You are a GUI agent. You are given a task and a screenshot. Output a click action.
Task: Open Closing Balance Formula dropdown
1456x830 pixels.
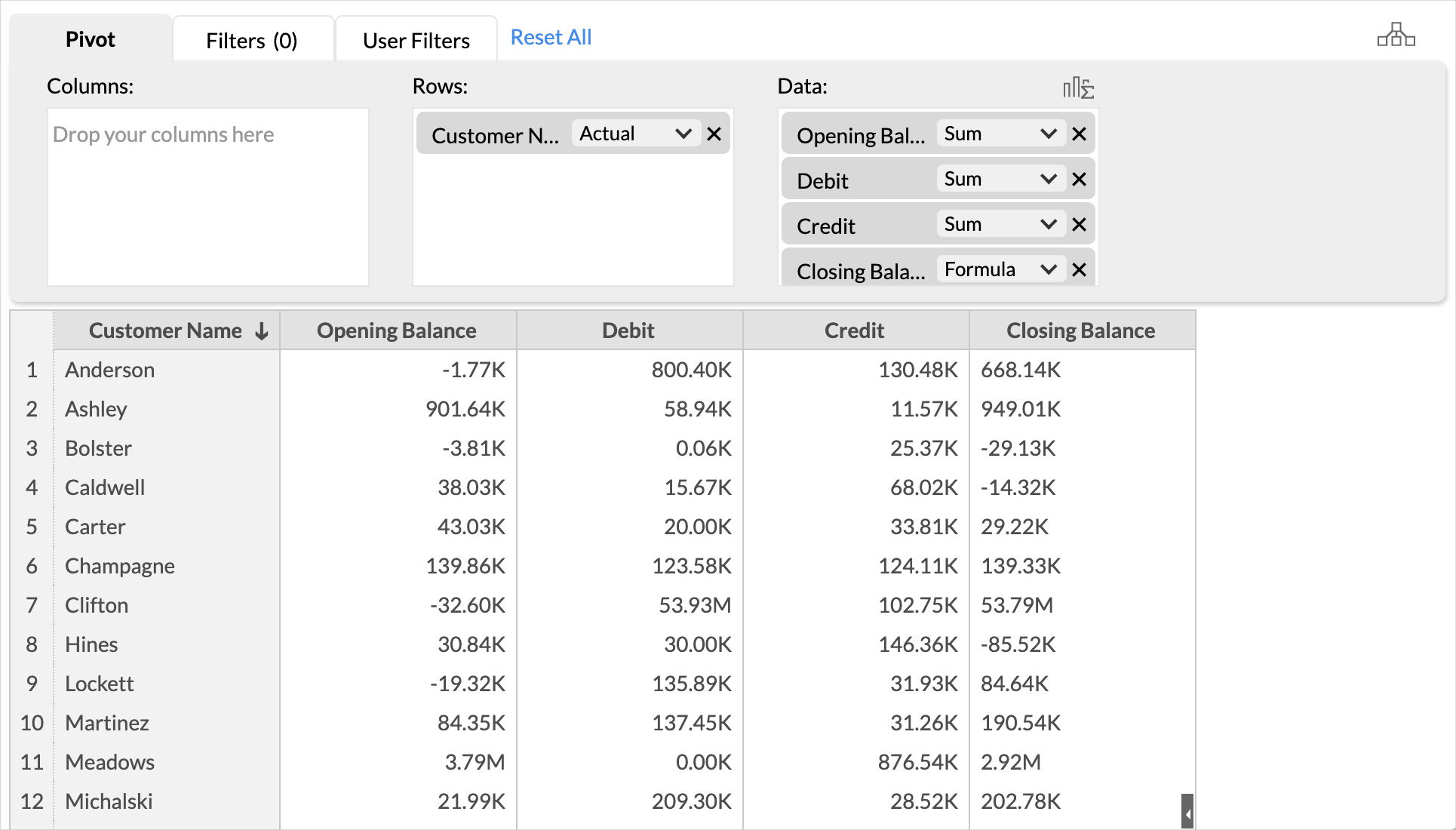pyautogui.click(x=1000, y=270)
